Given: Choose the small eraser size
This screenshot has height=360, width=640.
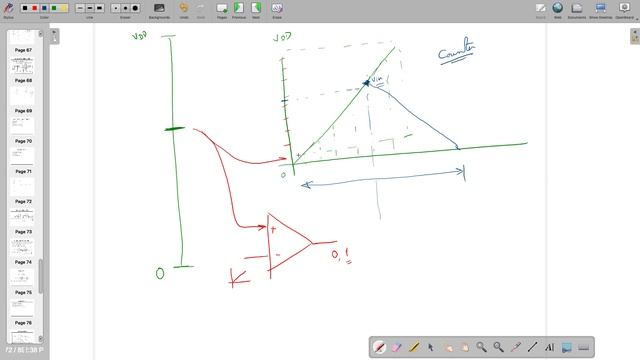Looking at the screenshot, I should tap(116, 8).
